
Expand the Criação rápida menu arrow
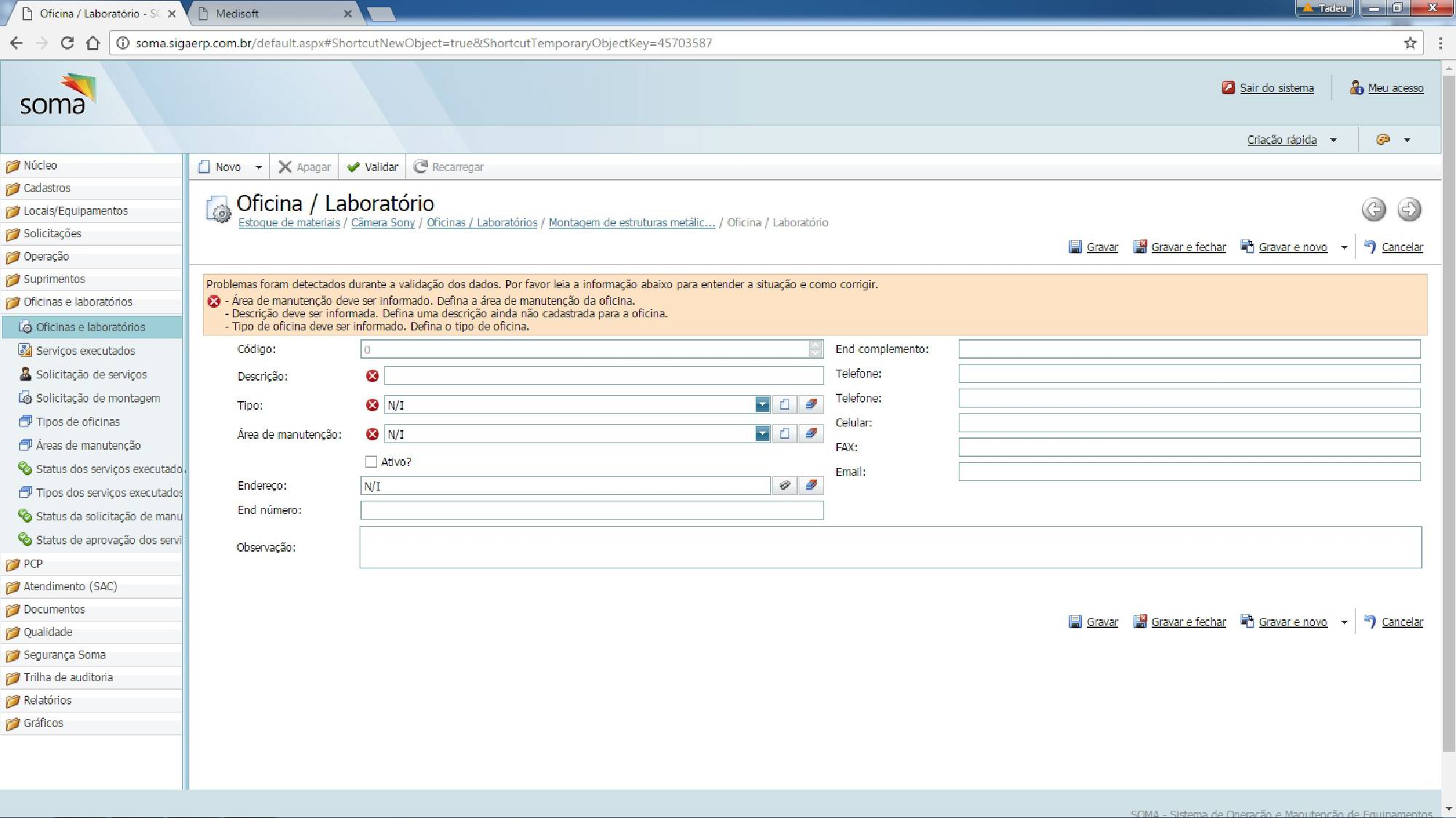pos(1334,140)
